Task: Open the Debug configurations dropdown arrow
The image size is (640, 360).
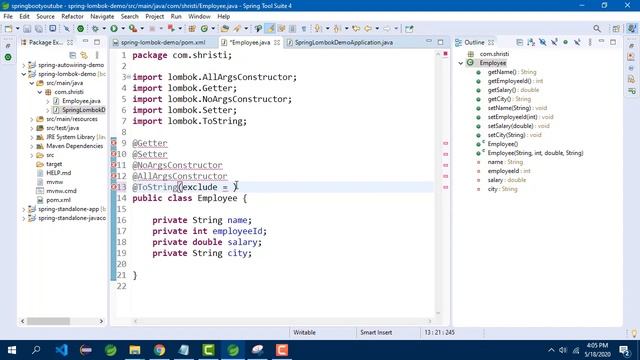Action: point(104,29)
